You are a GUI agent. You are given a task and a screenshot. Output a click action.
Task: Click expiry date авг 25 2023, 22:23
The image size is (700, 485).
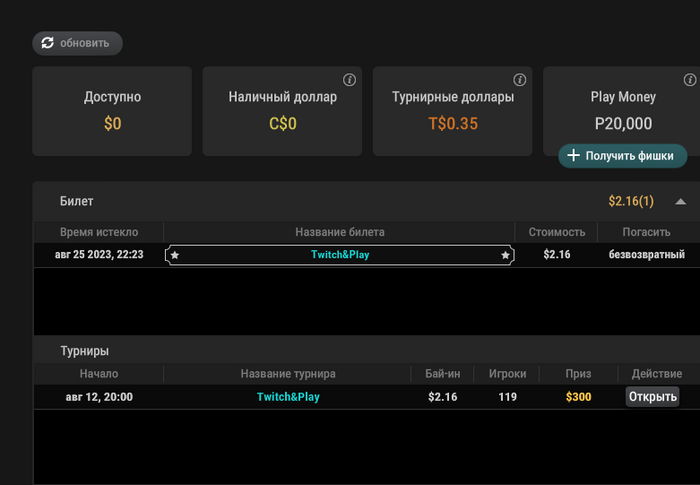99,255
